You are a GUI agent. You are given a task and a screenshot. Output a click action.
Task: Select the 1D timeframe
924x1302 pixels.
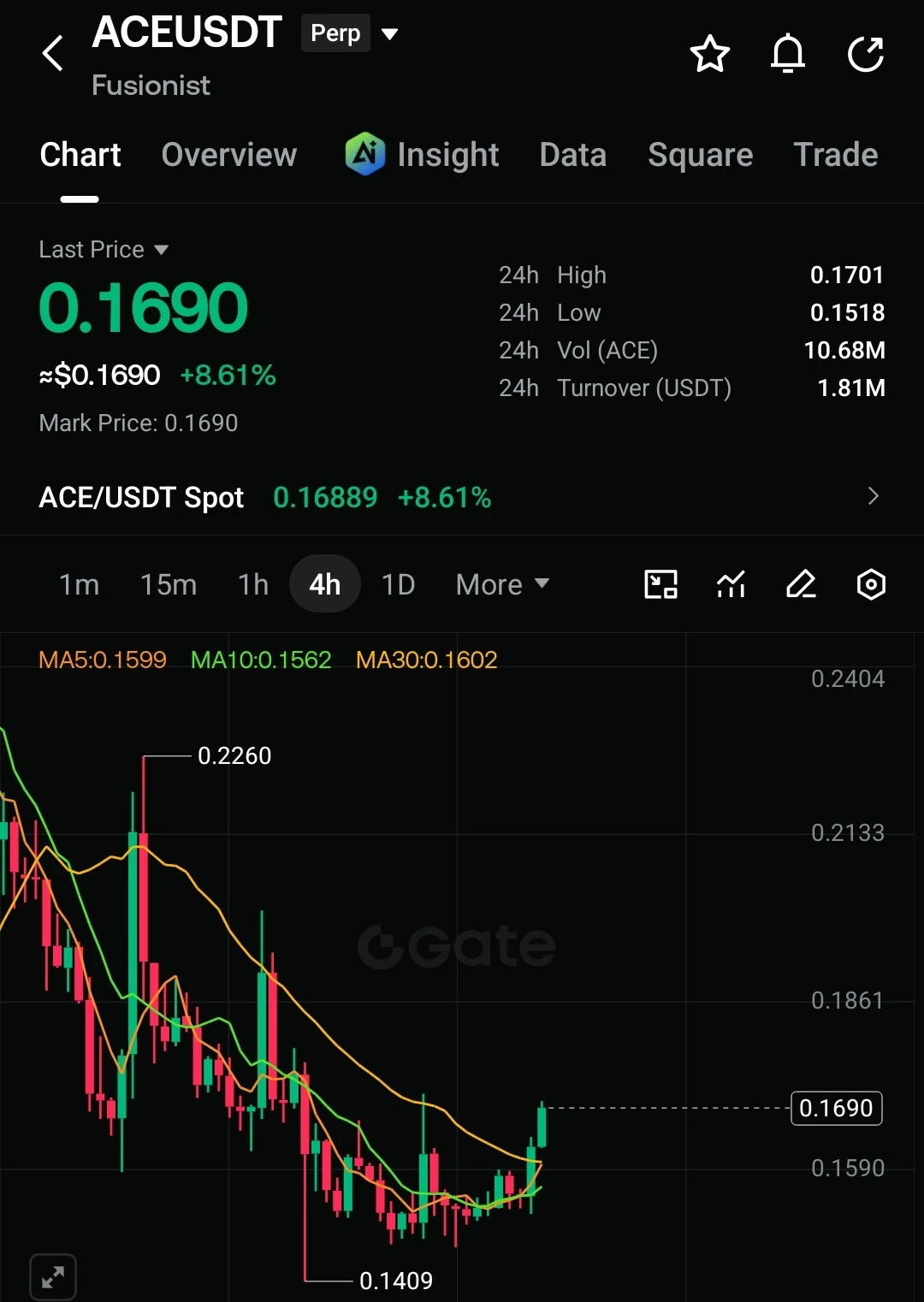[398, 584]
